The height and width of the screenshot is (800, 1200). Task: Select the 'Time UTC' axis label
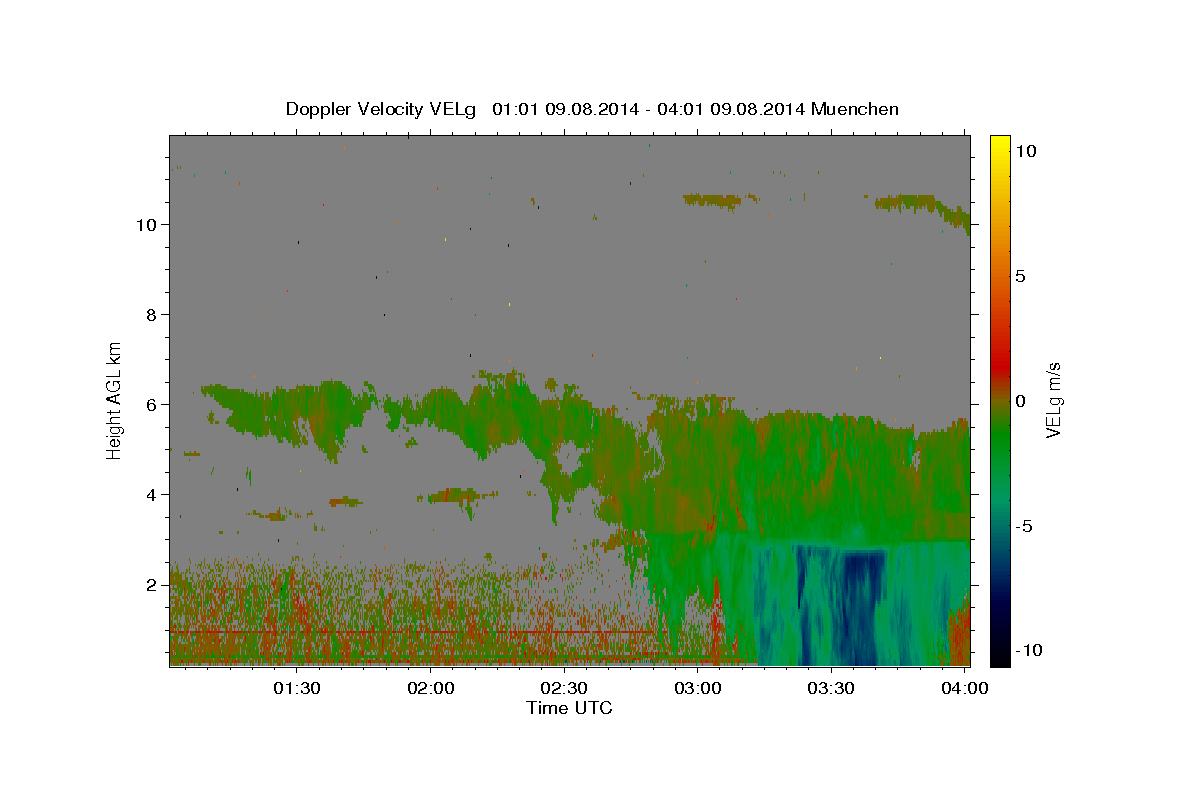click(x=569, y=708)
